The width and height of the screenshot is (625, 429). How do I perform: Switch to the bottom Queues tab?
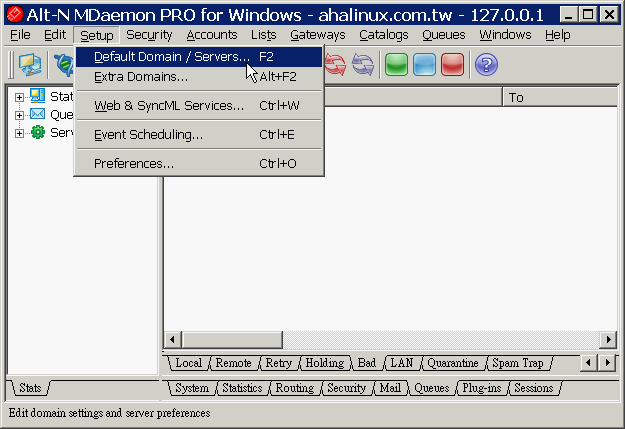(x=432, y=388)
